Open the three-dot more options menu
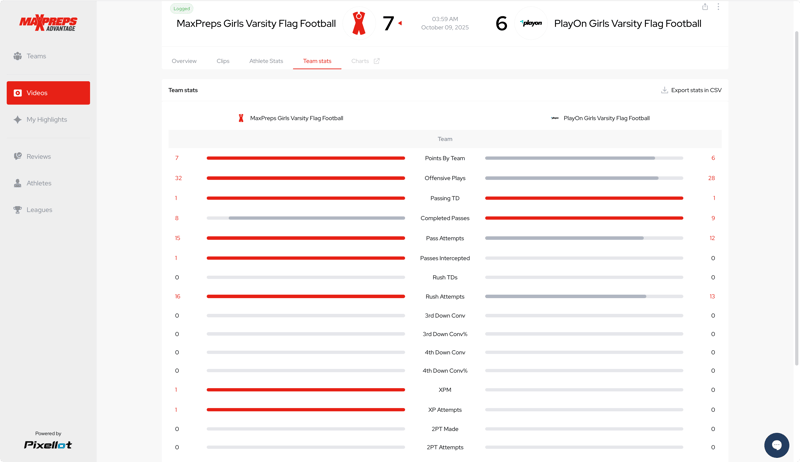The width and height of the screenshot is (800, 462). pyautogui.click(x=718, y=7)
